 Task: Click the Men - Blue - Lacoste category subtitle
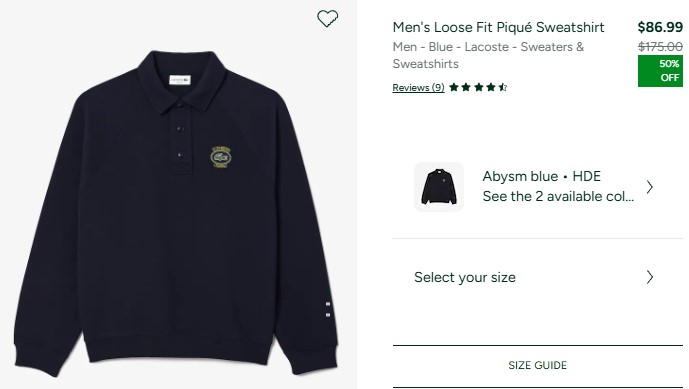tap(488, 55)
